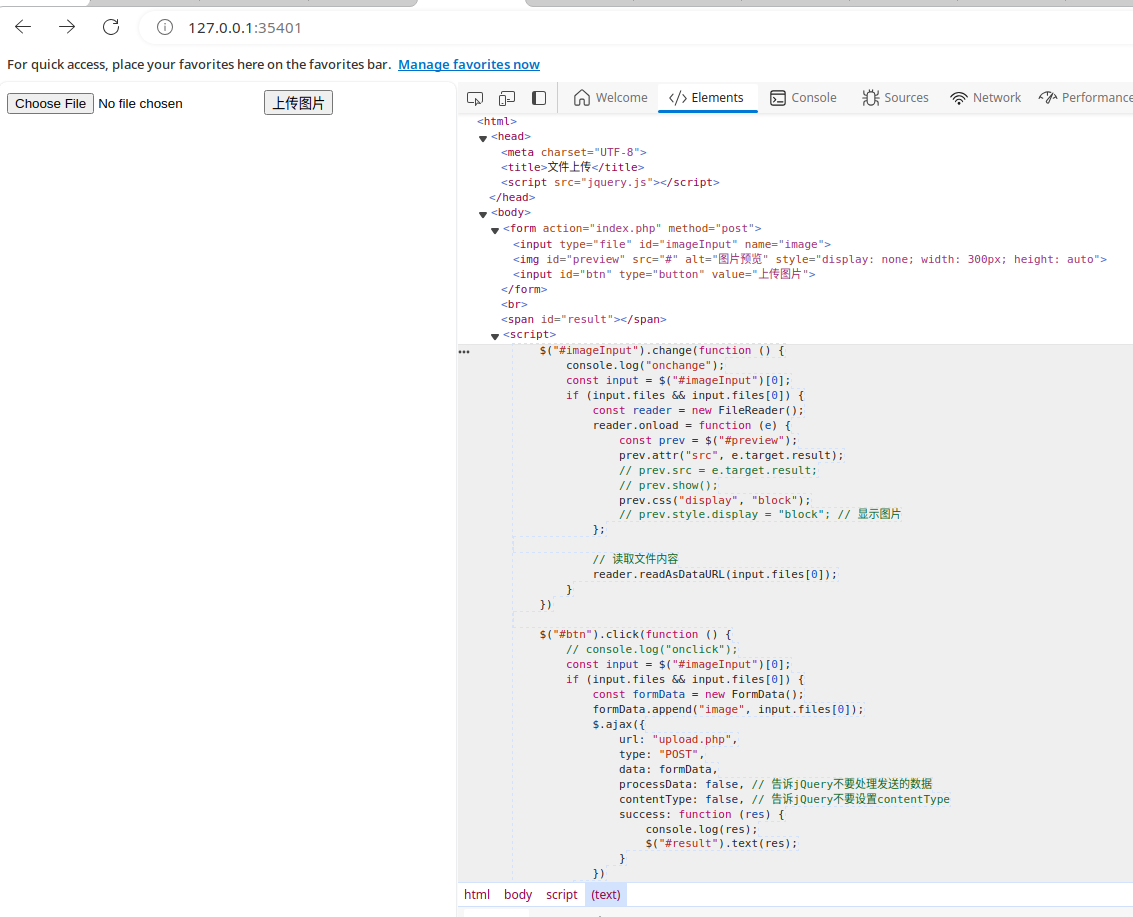View site information icon in address bar
Screen dimensions: 1133x917
[165, 27]
